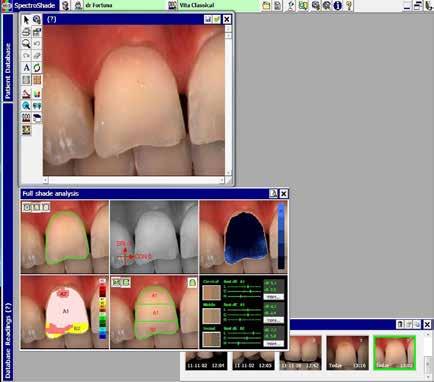Viewport: 434px width, 382px height.
Task: Open the Patient Database side tab
Action: [8, 57]
